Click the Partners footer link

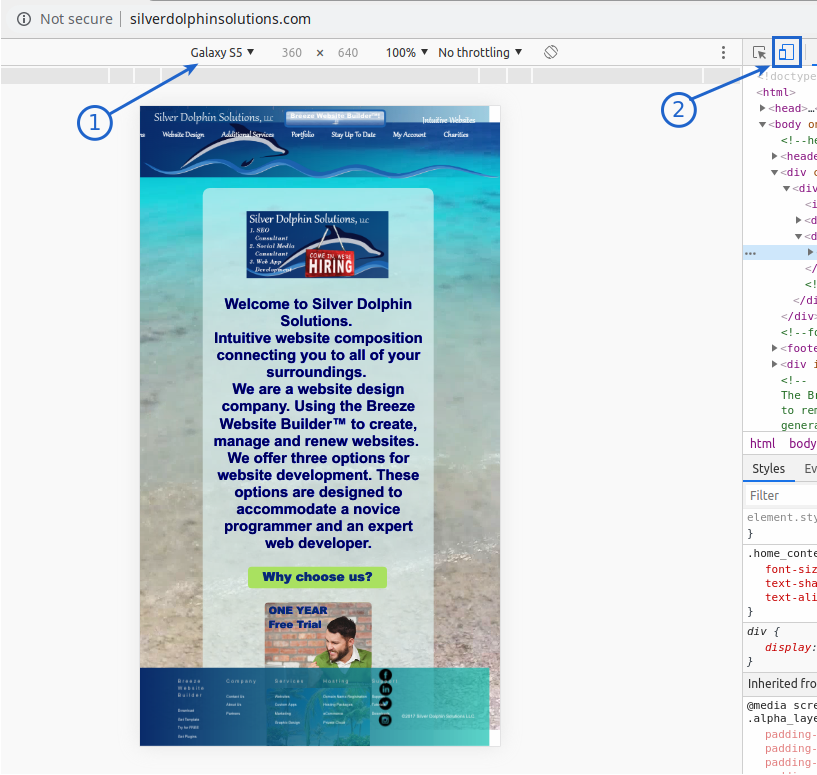(233, 714)
